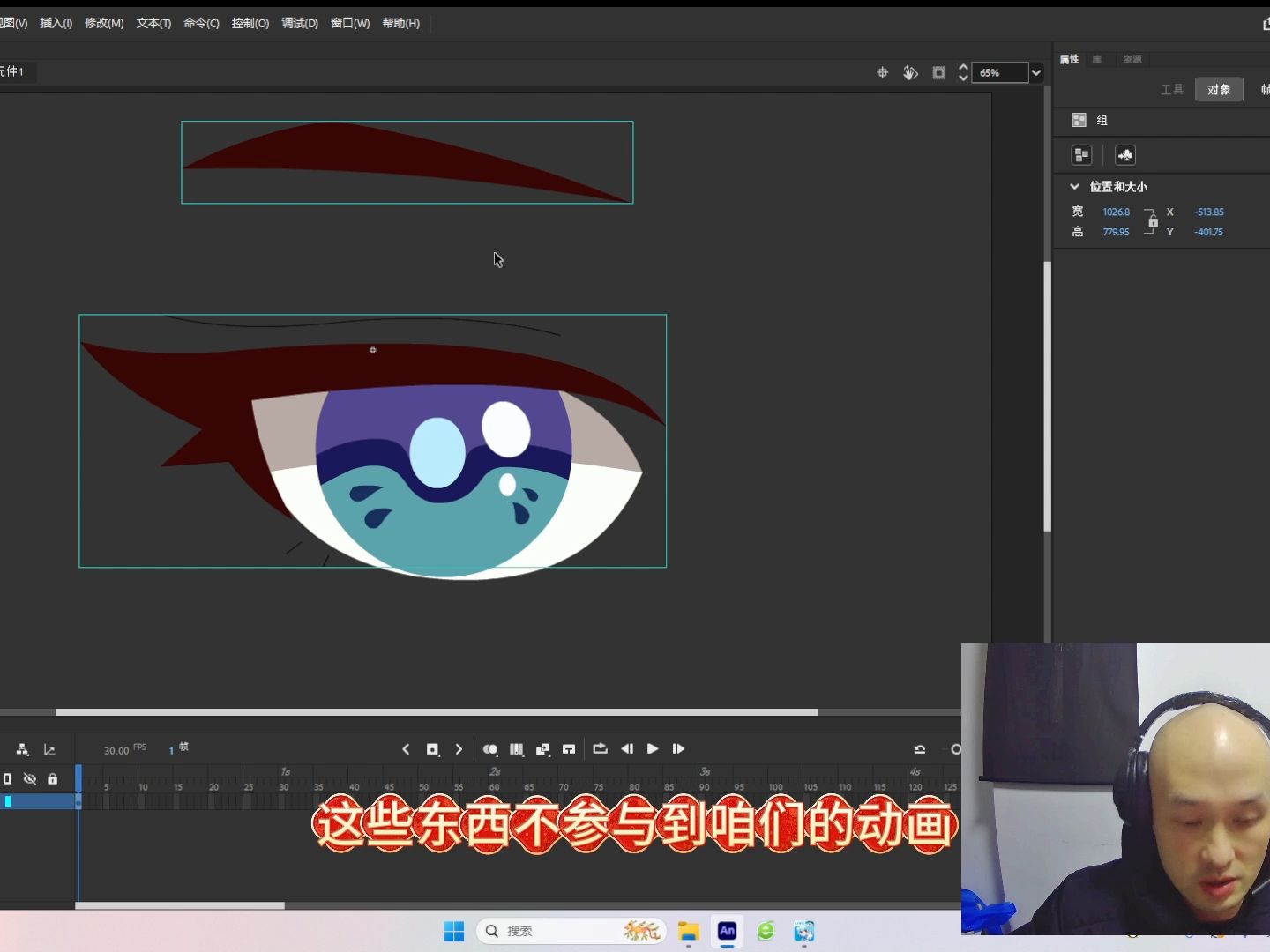This screenshot has width=1270, height=952.
Task: Click the current frame number field
Action: 171,750
